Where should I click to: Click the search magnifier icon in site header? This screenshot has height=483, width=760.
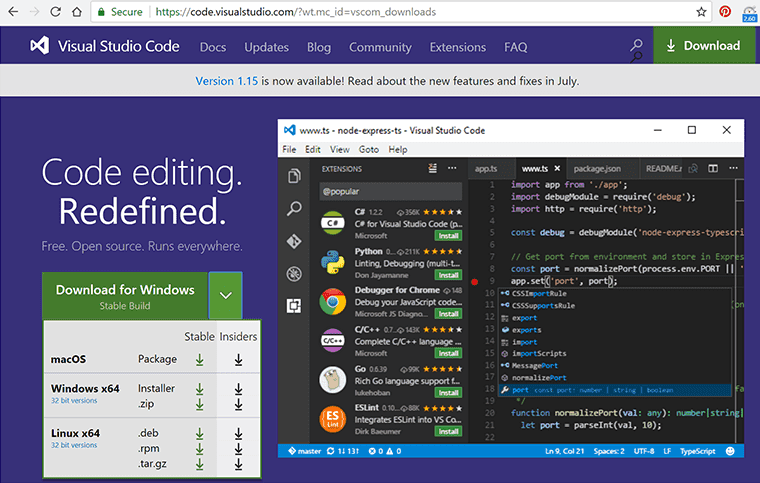636,46
